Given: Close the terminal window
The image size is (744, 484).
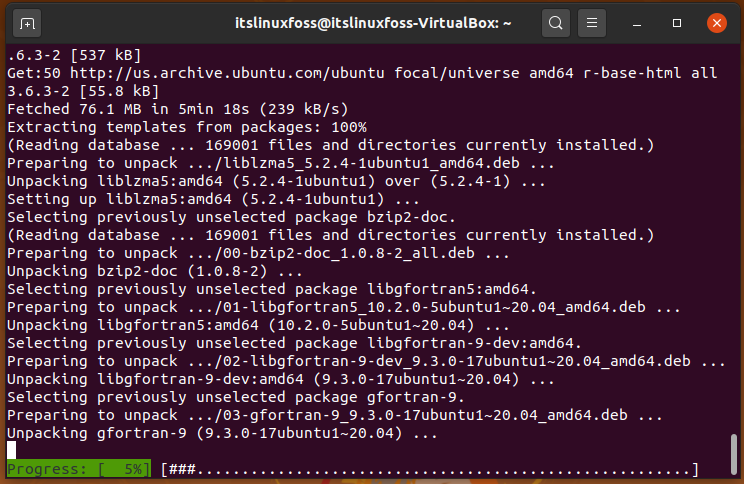Looking at the screenshot, I should [x=716, y=23].
